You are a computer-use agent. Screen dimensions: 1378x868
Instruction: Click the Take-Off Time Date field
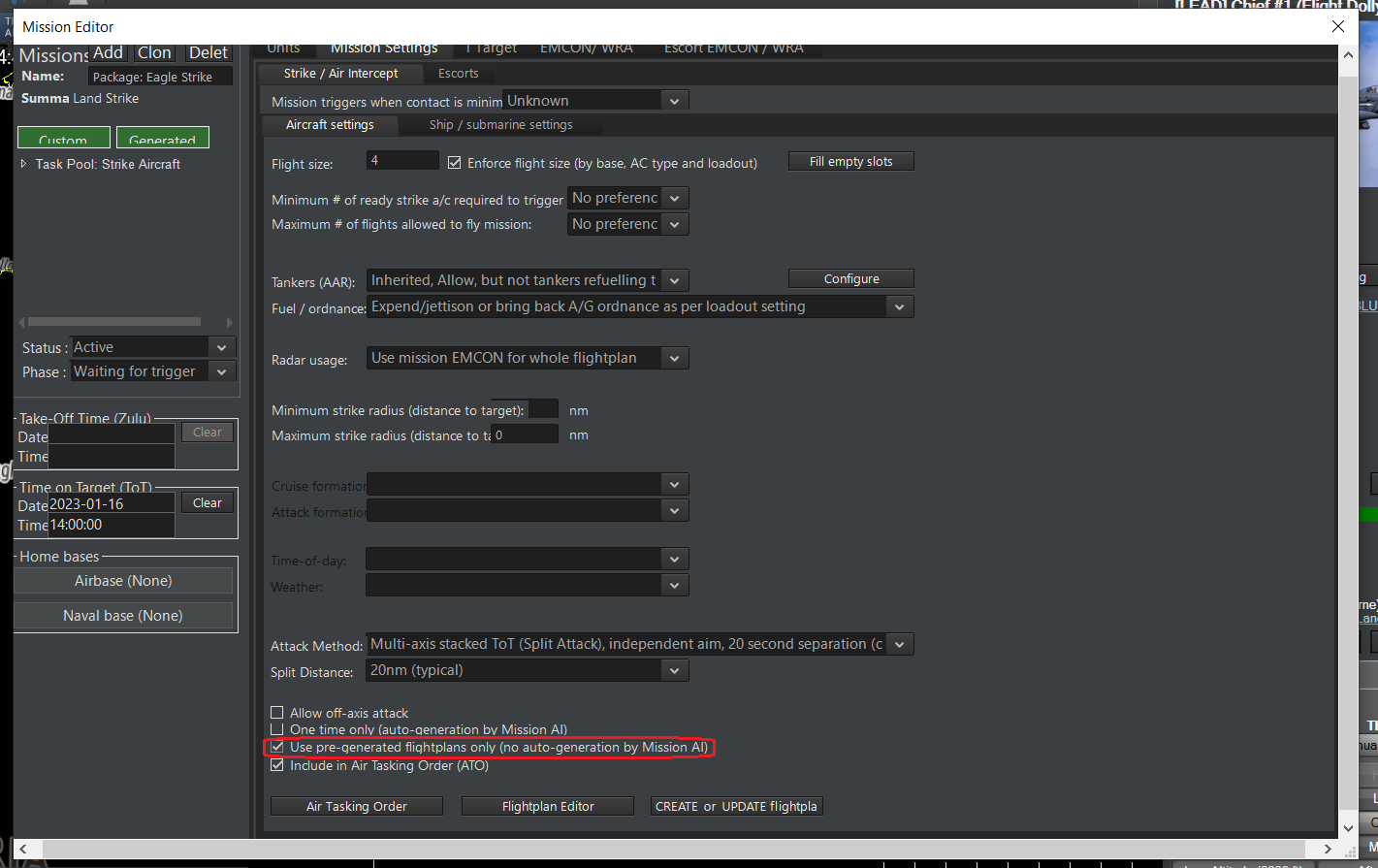click(112, 435)
